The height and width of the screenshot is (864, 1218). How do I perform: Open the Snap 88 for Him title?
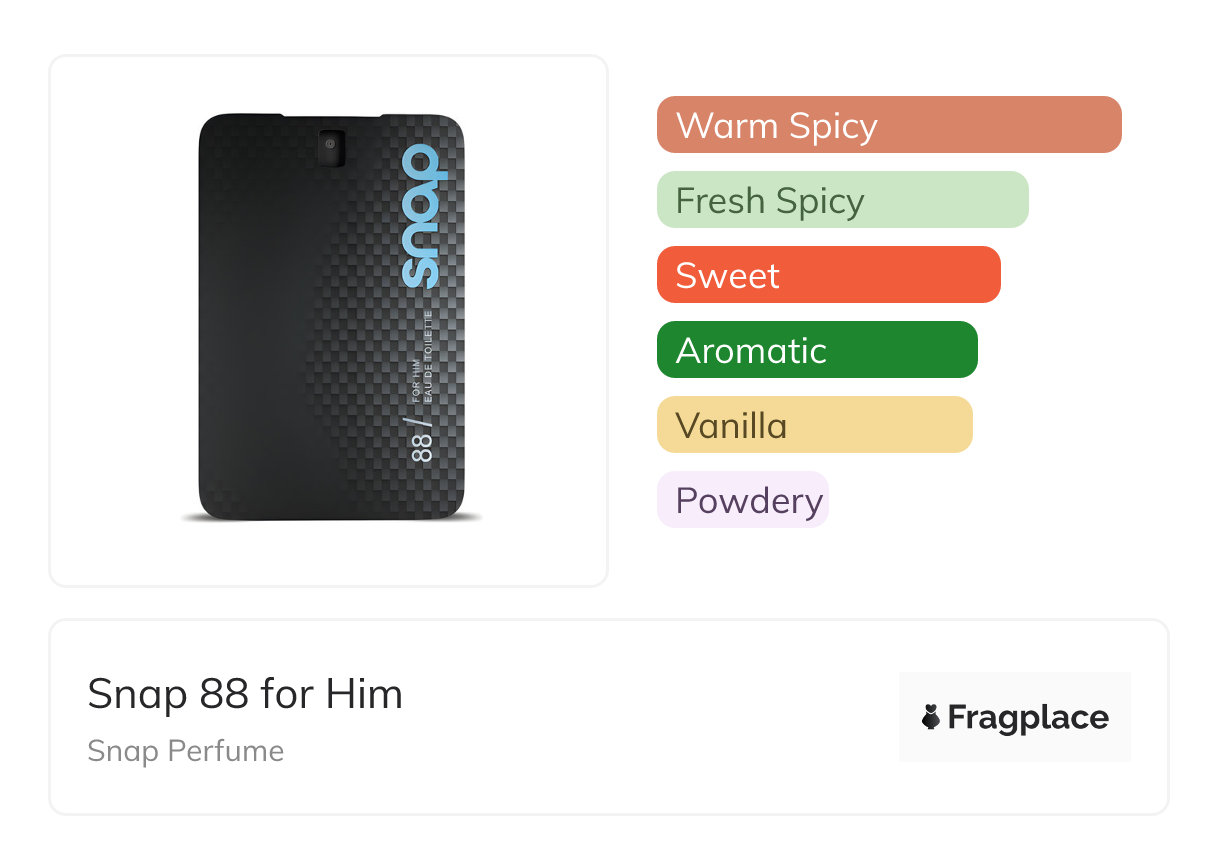tap(245, 693)
